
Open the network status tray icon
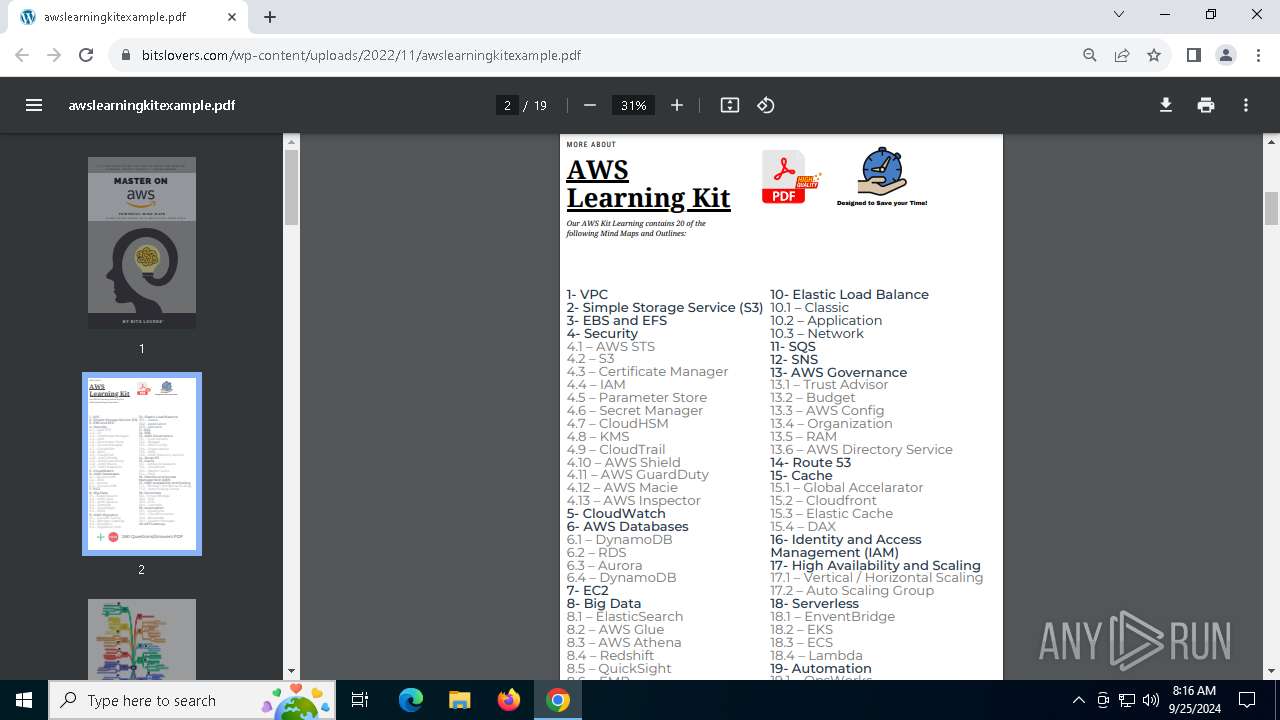(x=1127, y=700)
